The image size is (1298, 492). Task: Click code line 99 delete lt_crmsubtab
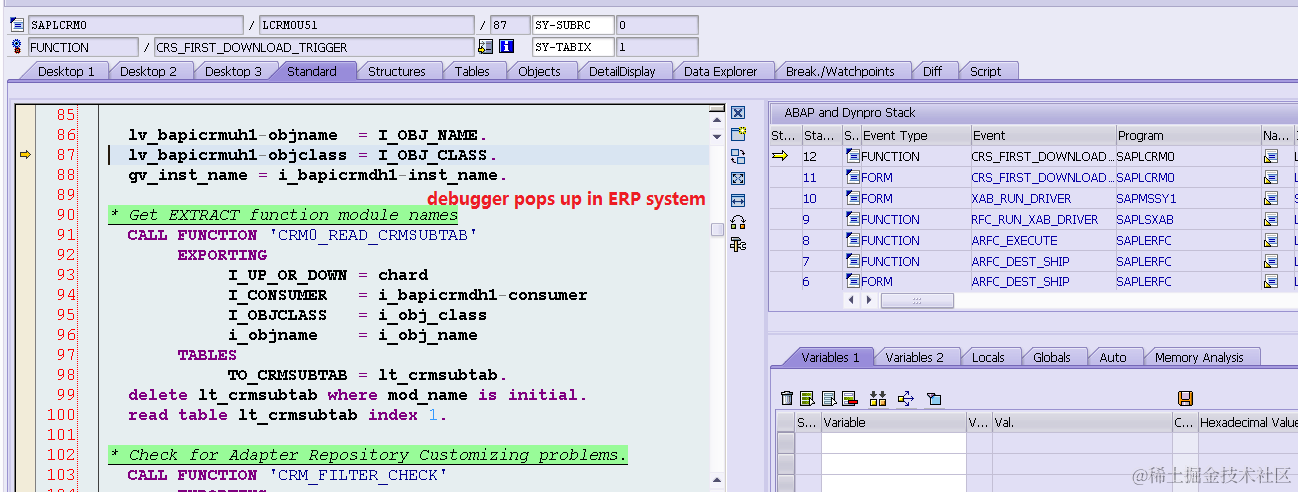point(358,395)
